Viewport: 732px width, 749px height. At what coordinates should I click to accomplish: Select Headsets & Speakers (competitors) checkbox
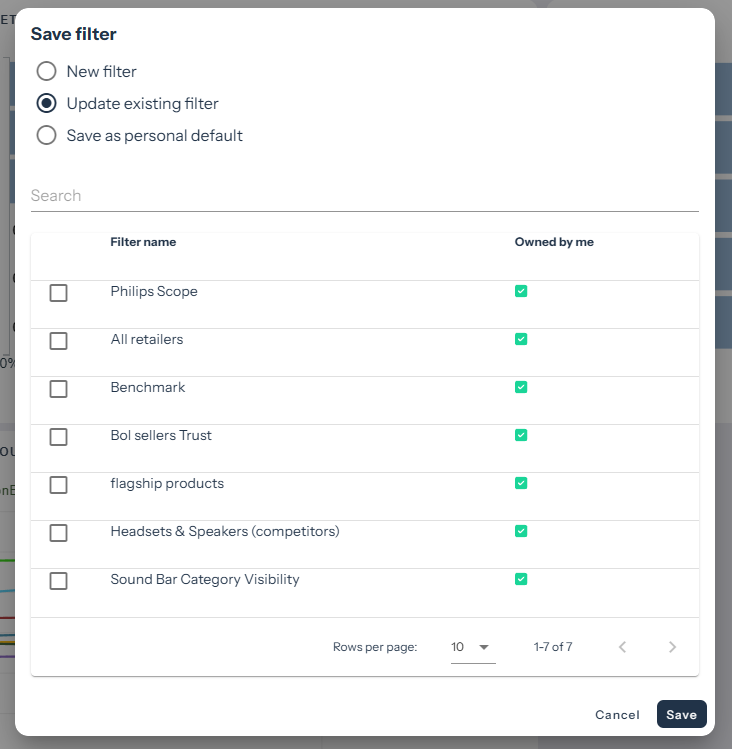tap(59, 533)
